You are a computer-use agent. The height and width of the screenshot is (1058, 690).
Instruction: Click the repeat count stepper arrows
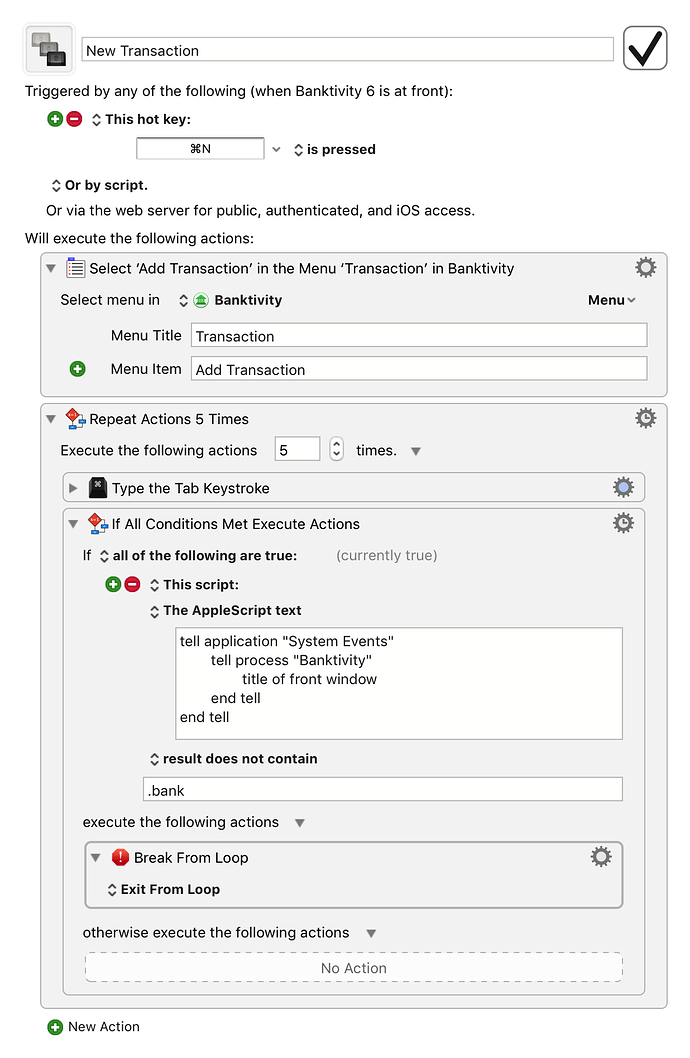[x=337, y=449]
